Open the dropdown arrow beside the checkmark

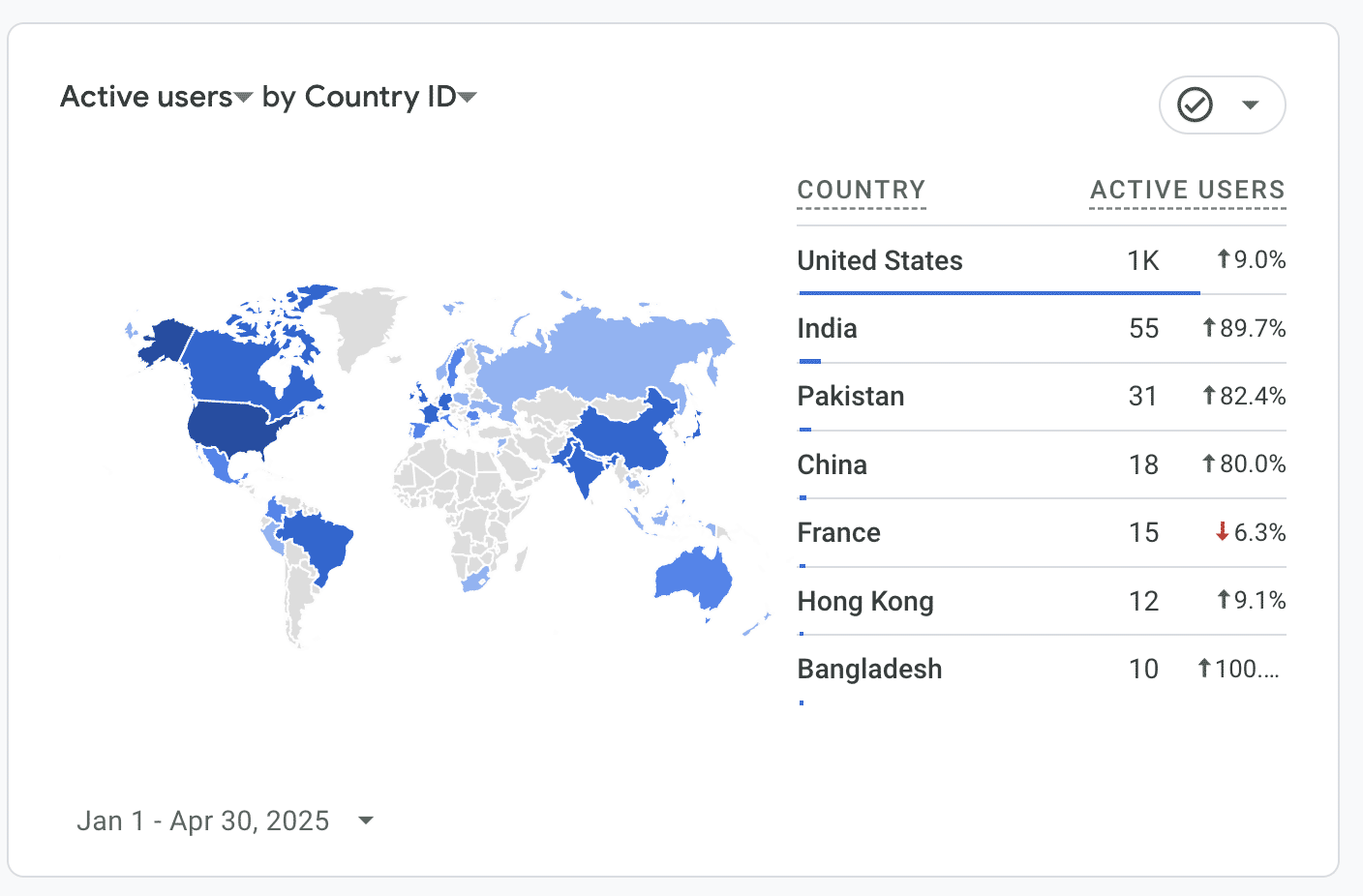[1251, 105]
